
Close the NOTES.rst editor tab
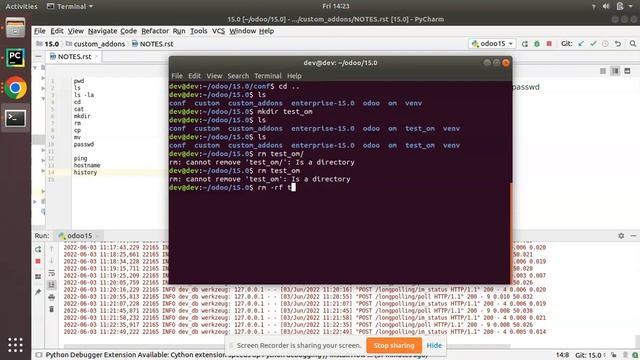pyautogui.click(x=97, y=56)
